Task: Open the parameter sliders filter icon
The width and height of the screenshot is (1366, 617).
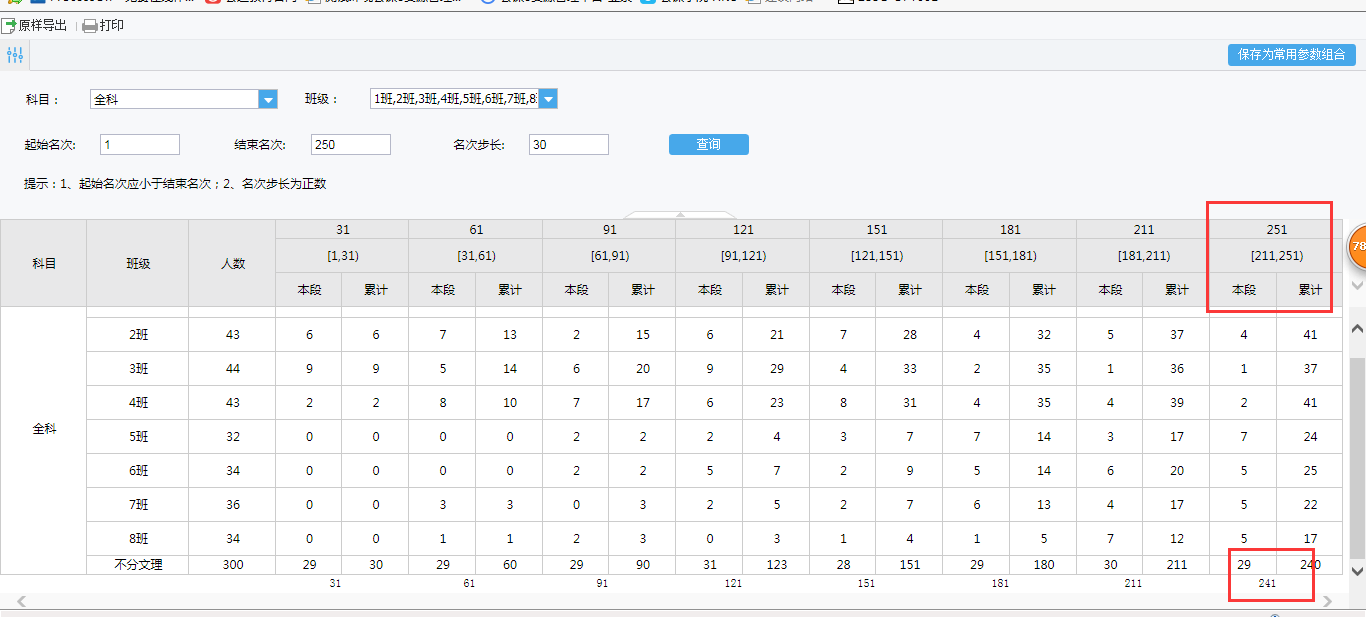Action: (x=14, y=55)
